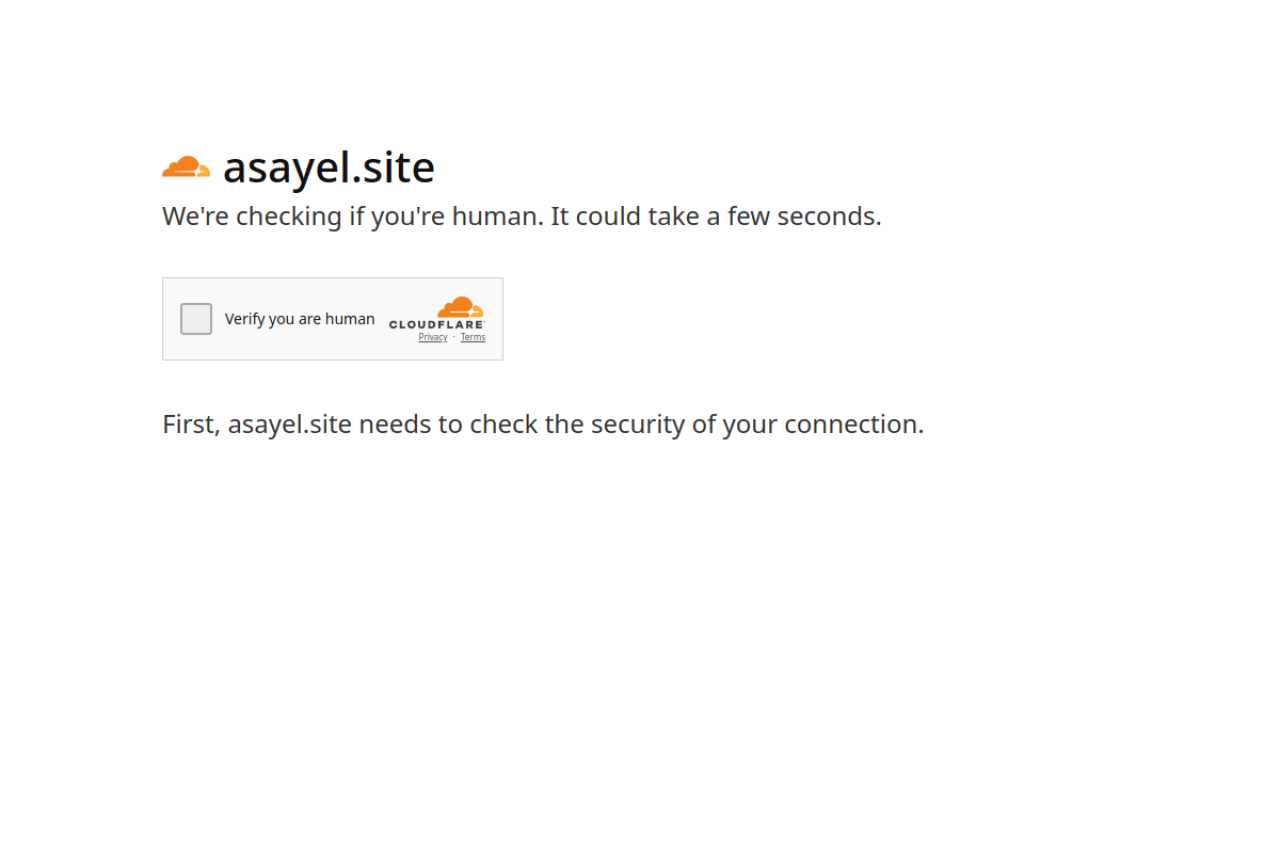
Task: Open the Privacy link in the widget
Action: point(433,338)
